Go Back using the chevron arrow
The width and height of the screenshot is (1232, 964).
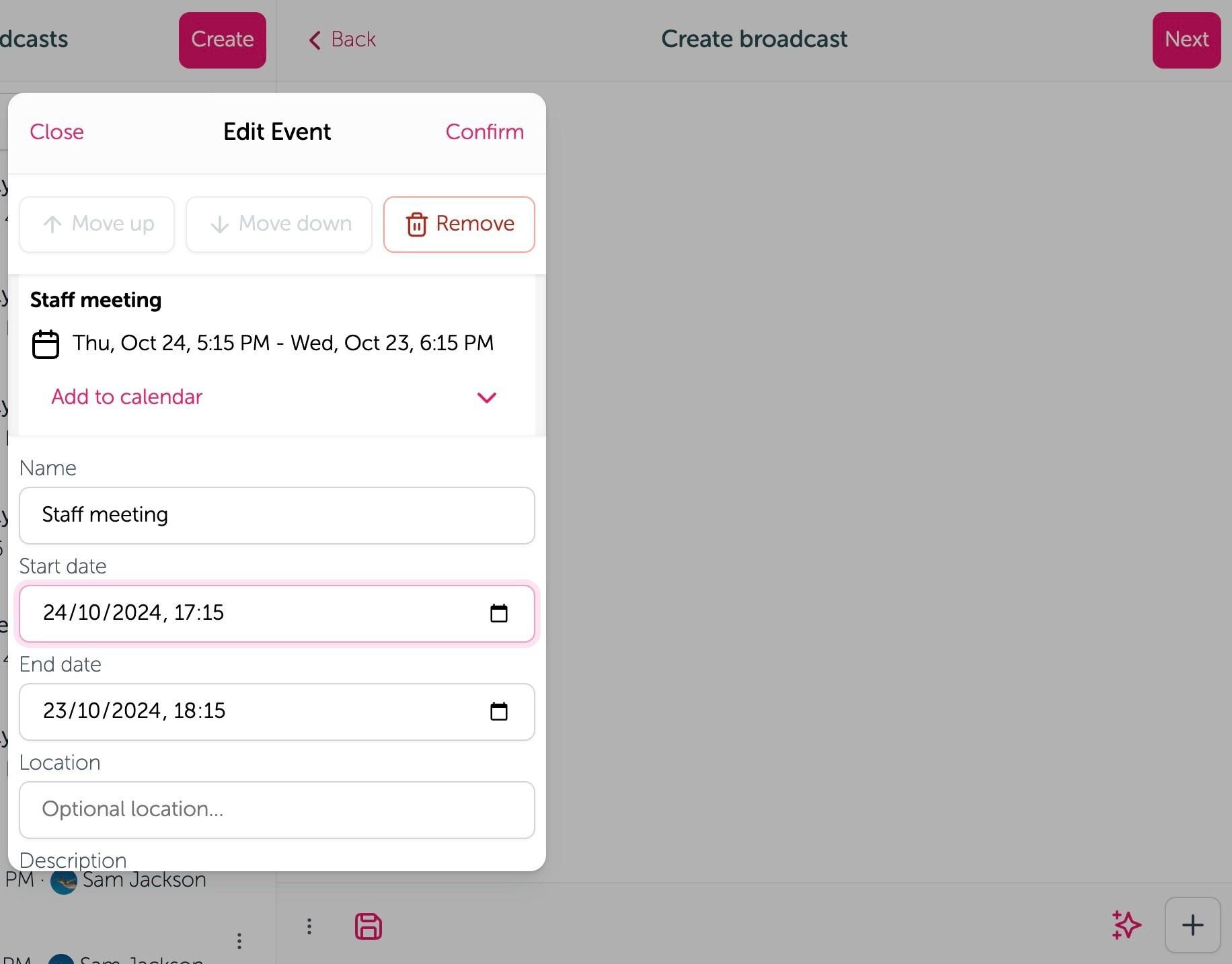point(342,39)
